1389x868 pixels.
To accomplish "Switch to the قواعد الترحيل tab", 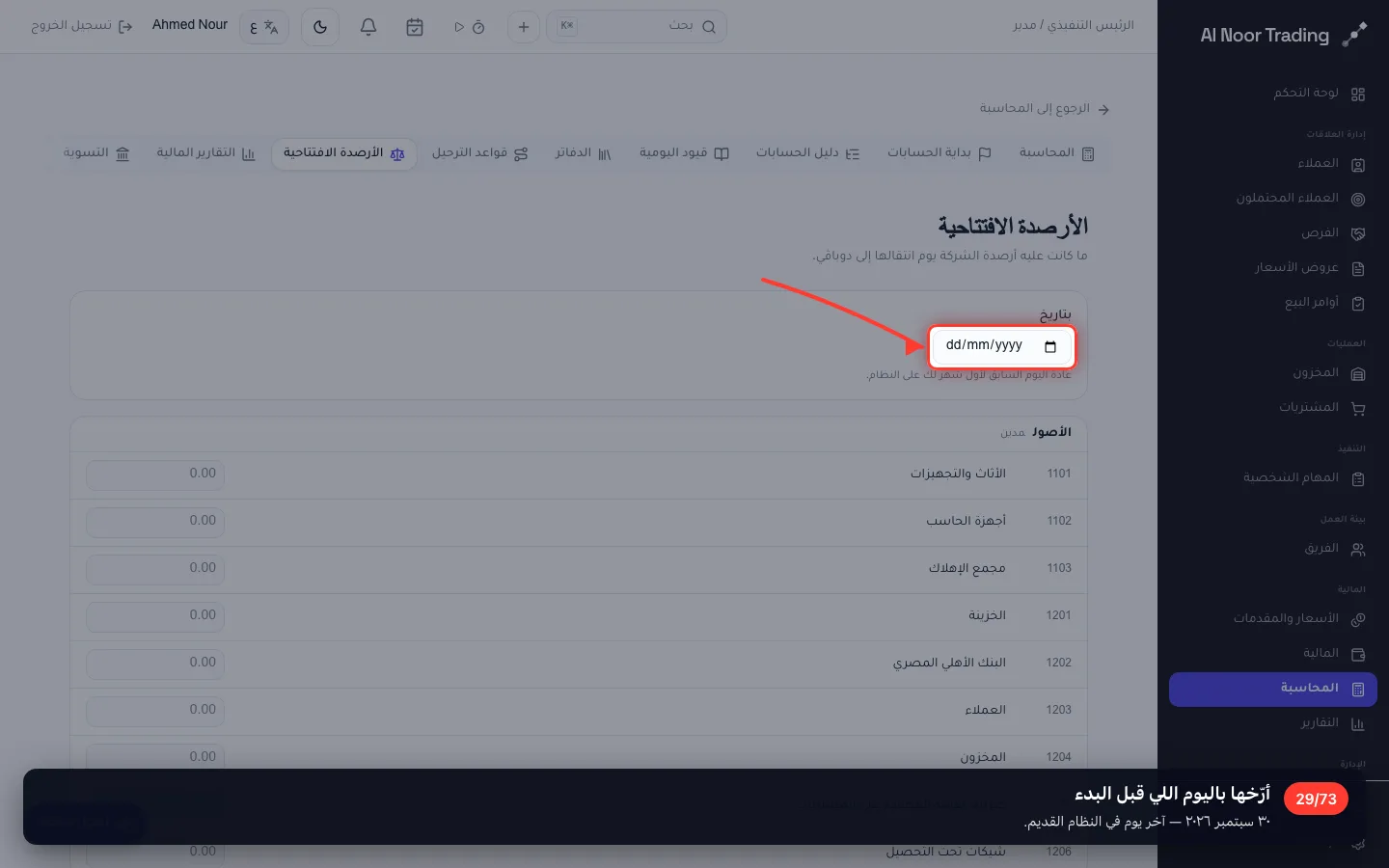I will click(x=479, y=153).
